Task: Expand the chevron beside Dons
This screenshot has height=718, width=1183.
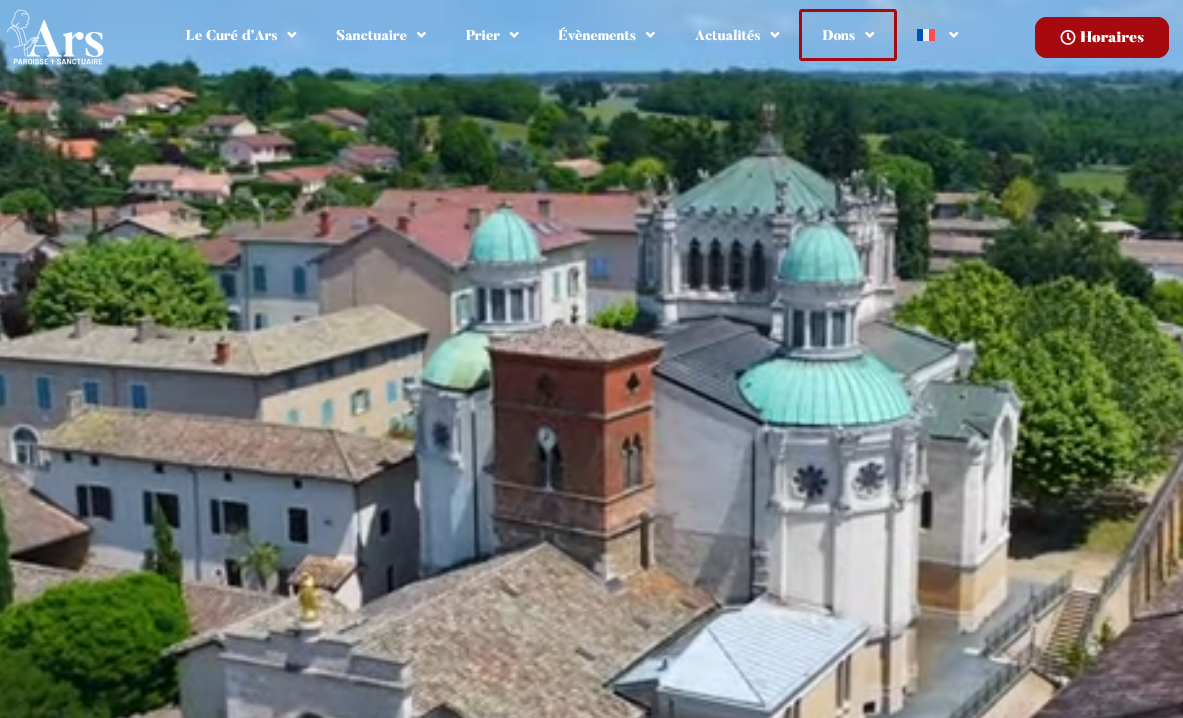Action: pos(869,35)
